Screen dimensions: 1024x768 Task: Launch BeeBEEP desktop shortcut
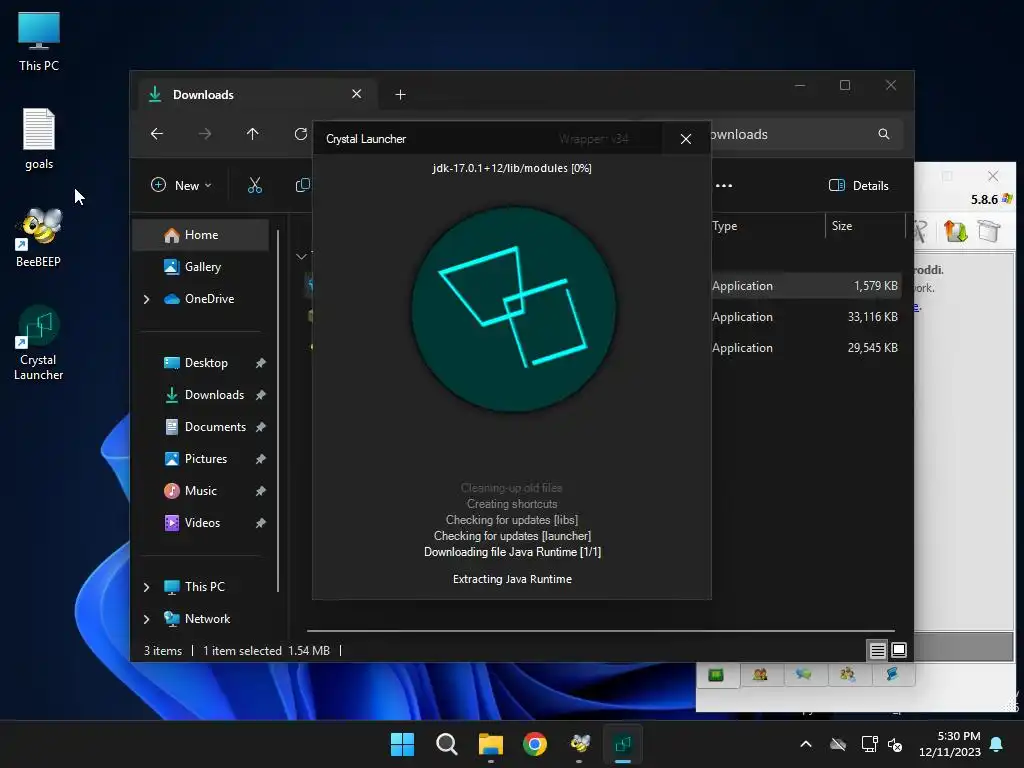pyautogui.click(x=39, y=238)
